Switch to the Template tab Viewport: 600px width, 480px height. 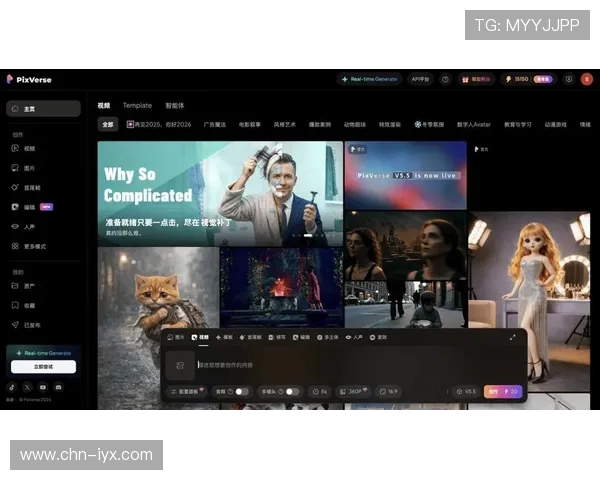point(137,105)
